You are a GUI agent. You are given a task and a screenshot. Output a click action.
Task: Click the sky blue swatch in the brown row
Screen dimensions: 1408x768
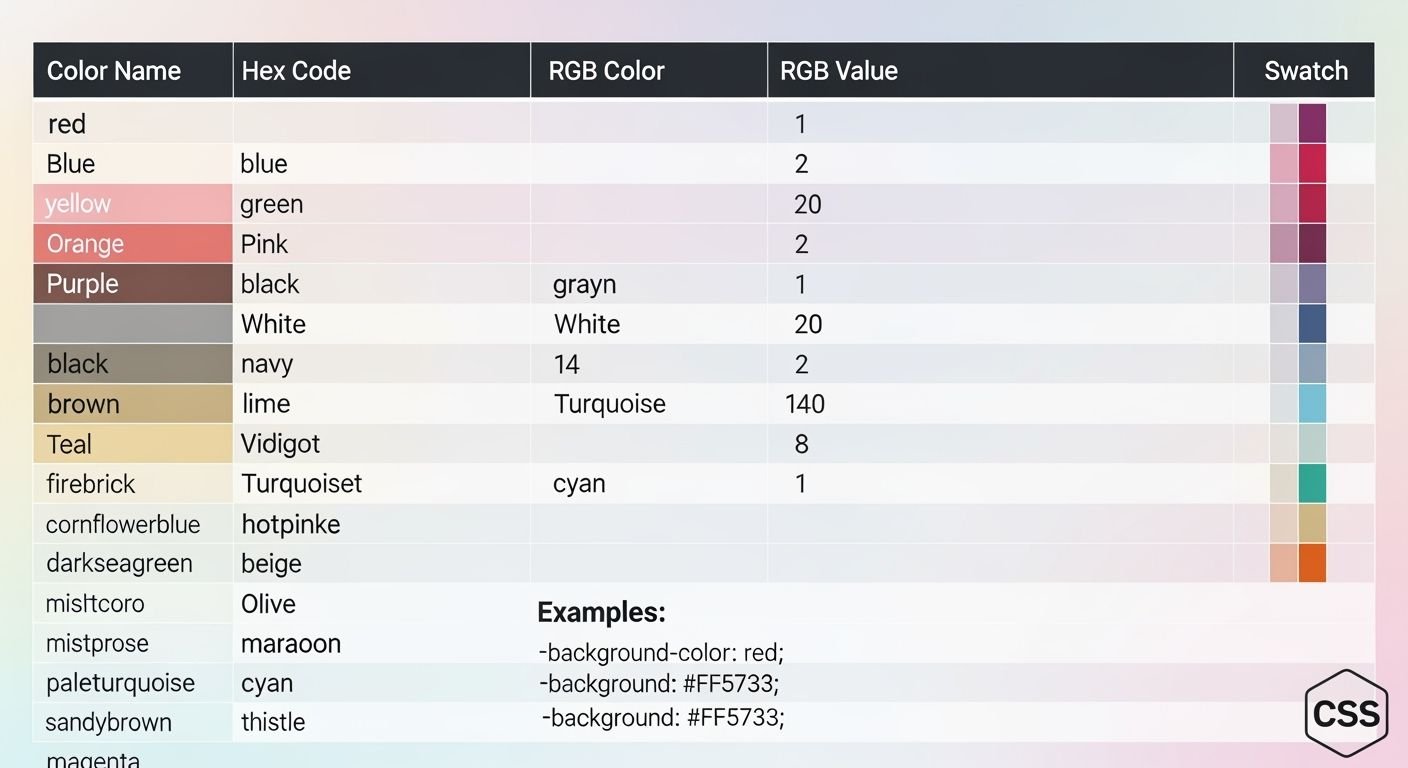(x=1312, y=403)
